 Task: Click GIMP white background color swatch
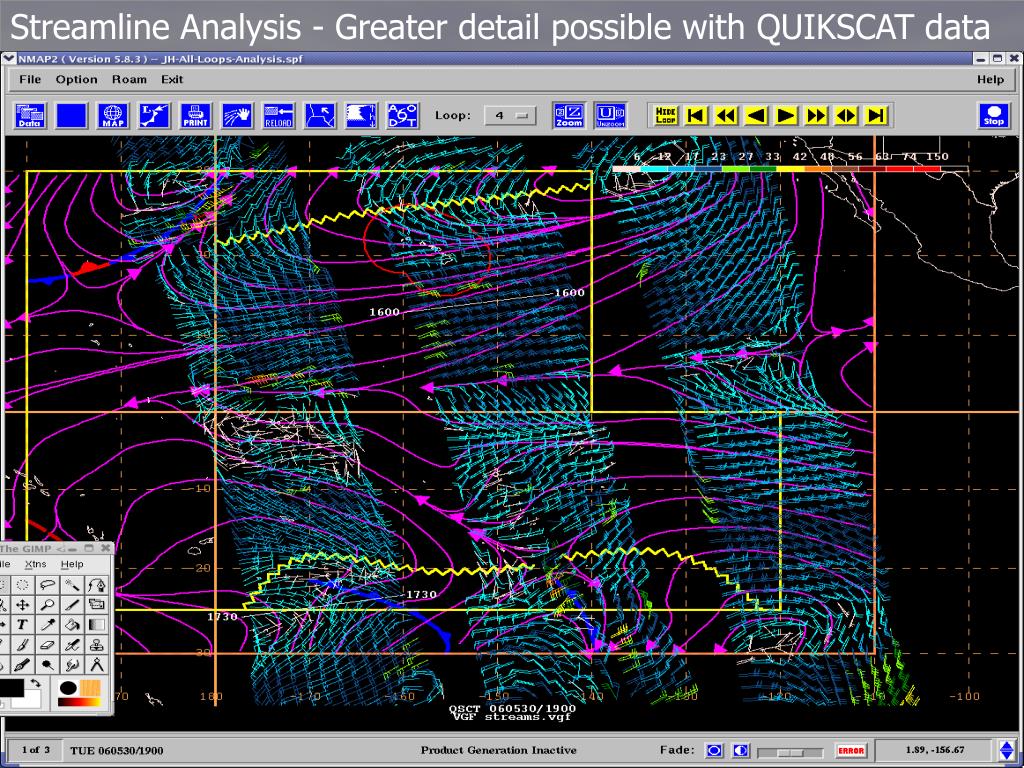point(33,701)
